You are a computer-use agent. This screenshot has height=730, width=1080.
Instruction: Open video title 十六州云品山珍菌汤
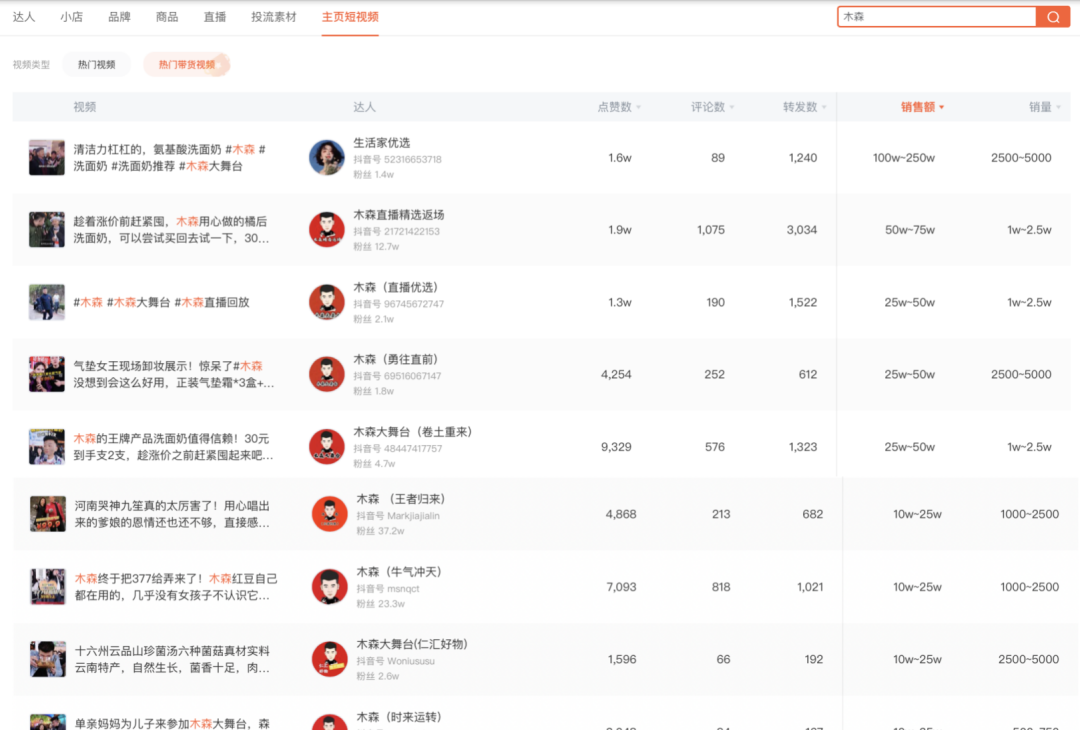tap(172, 659)
